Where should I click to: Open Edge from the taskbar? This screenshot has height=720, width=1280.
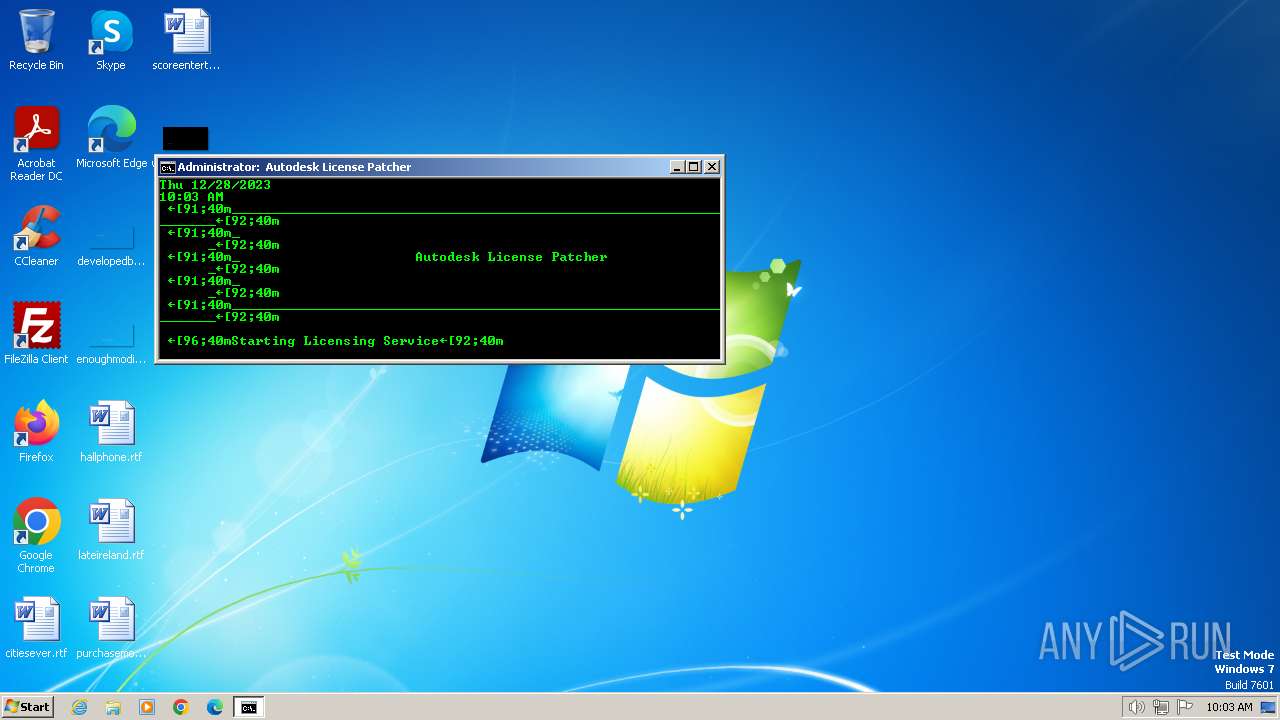(x=215, y=707)
